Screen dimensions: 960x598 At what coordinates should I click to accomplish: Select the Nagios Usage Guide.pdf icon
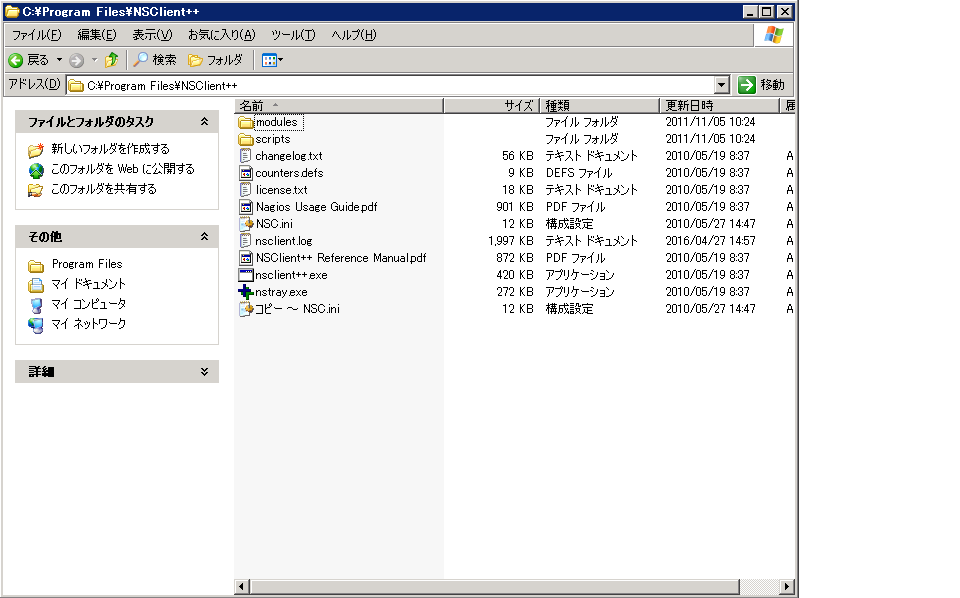(x=246, y=207)
